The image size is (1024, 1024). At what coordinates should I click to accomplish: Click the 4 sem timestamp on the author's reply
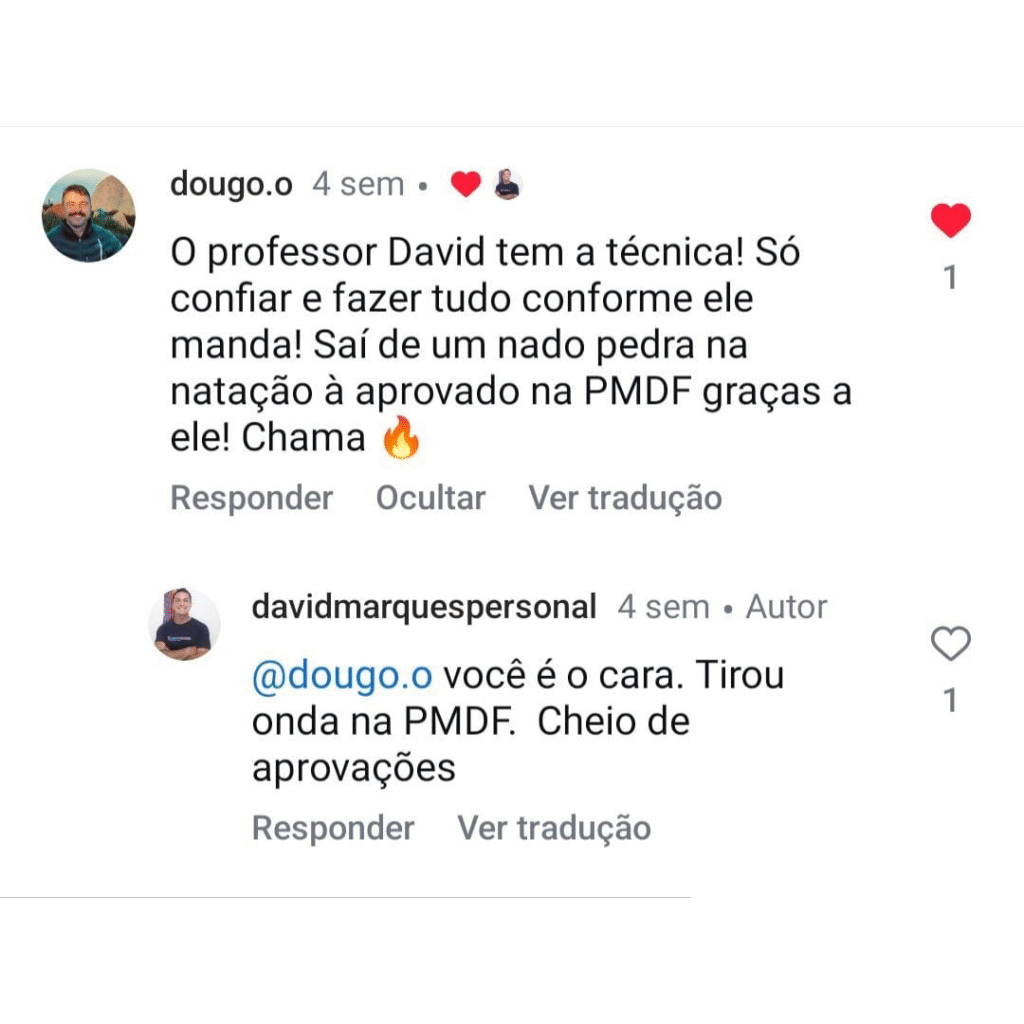664,607
